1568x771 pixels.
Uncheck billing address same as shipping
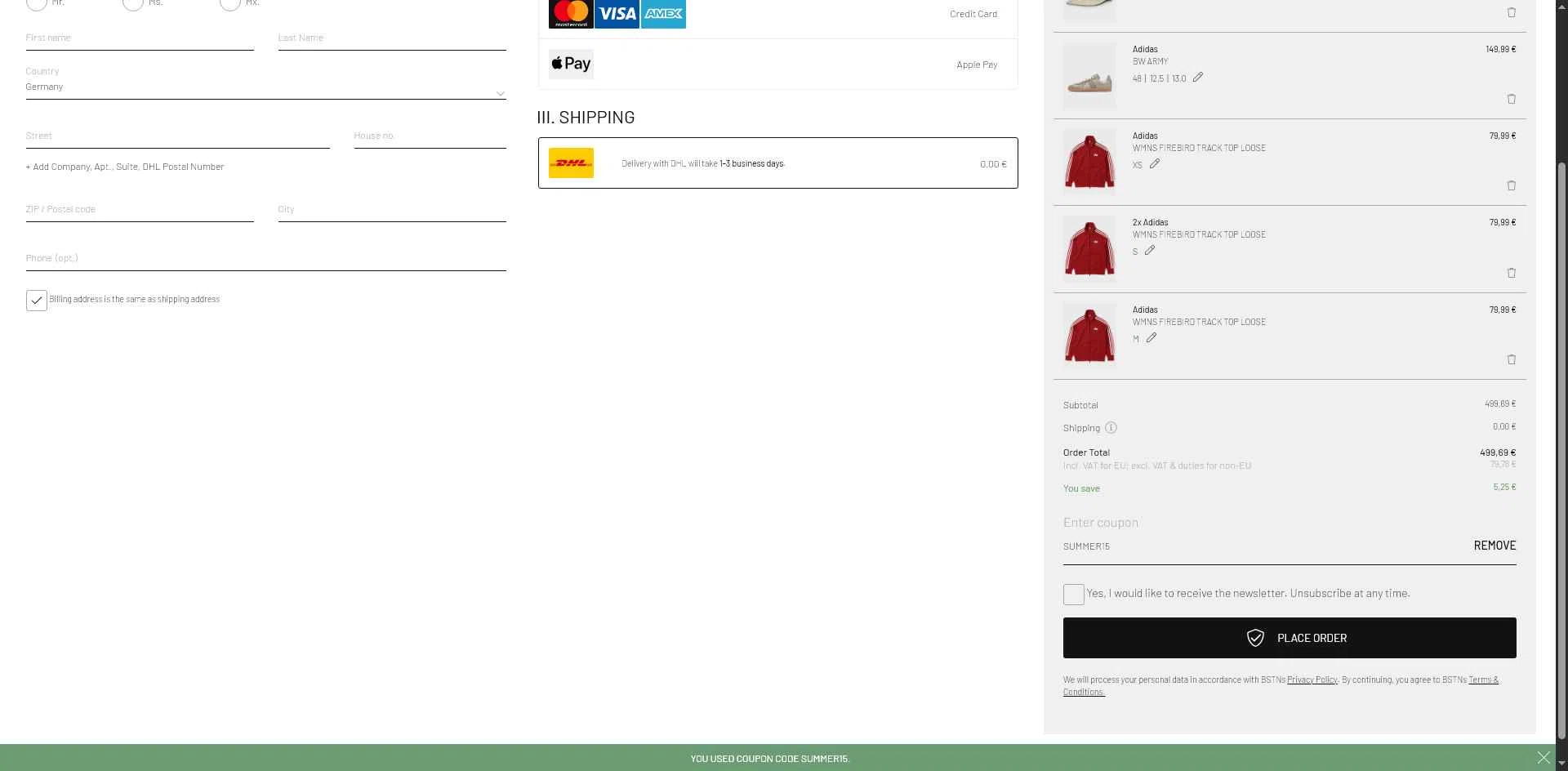(x=37, y=301)
